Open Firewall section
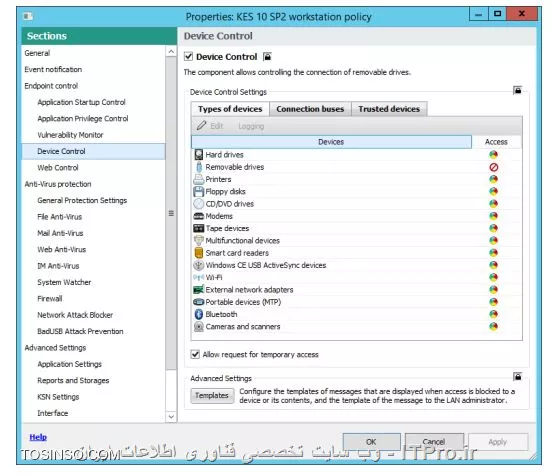 (50, 299)
